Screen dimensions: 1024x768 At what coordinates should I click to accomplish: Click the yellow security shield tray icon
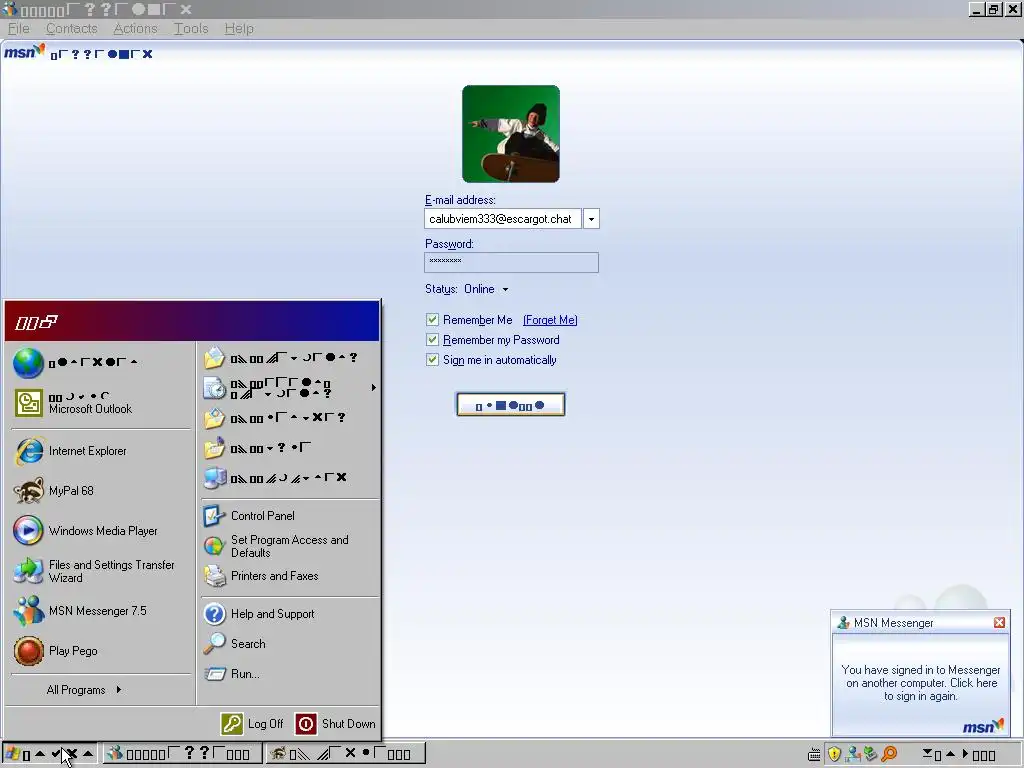(x=834, y=754)
